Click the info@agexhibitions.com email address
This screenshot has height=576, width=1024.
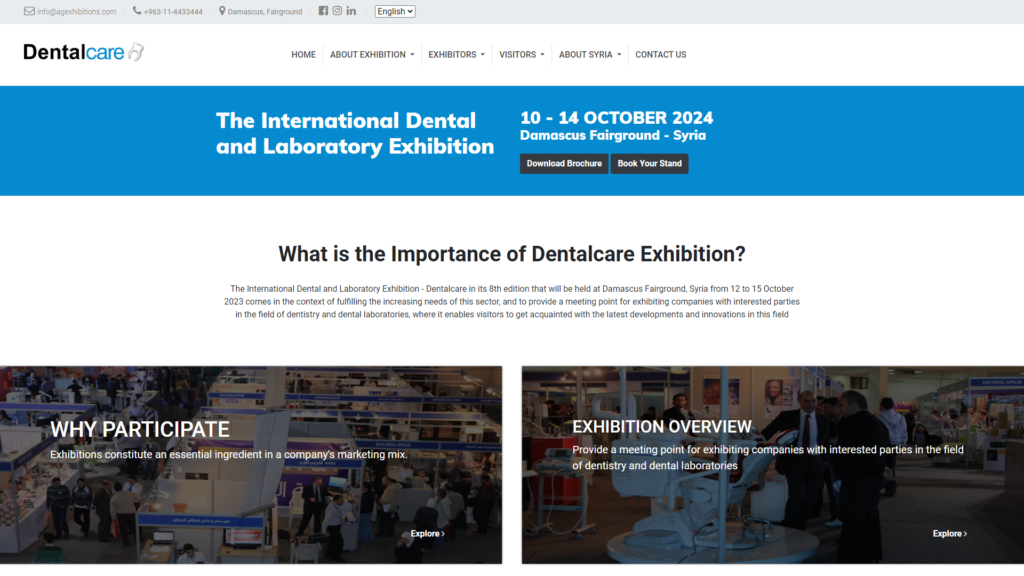pyautogui.click(x=76, y=12)
